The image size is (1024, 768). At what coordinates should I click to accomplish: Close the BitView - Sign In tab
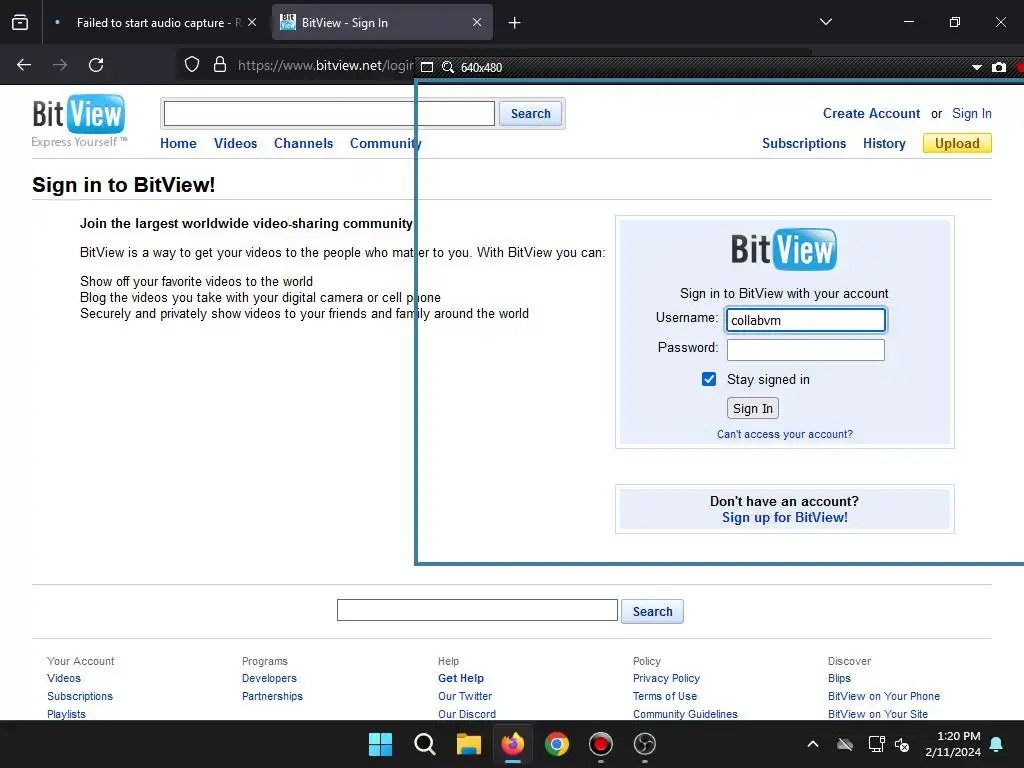point(477,22)
